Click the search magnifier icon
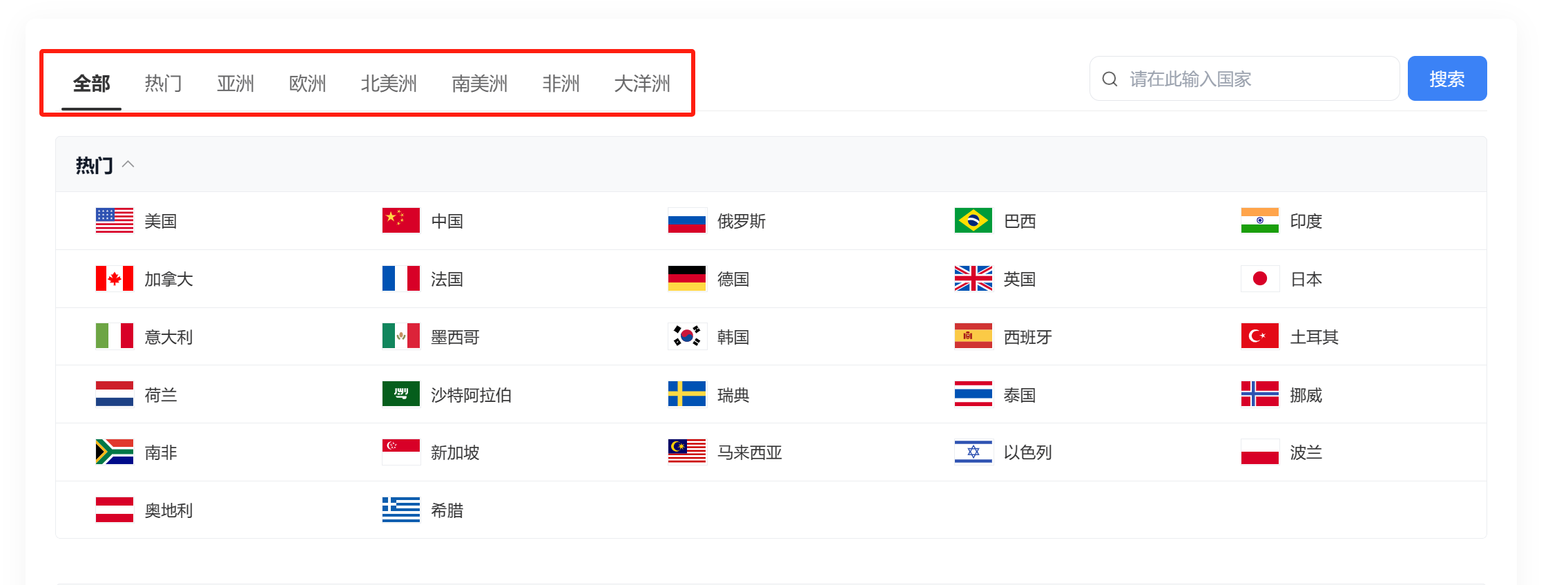Screen dimensions: 1568x585 point(1110,79)
